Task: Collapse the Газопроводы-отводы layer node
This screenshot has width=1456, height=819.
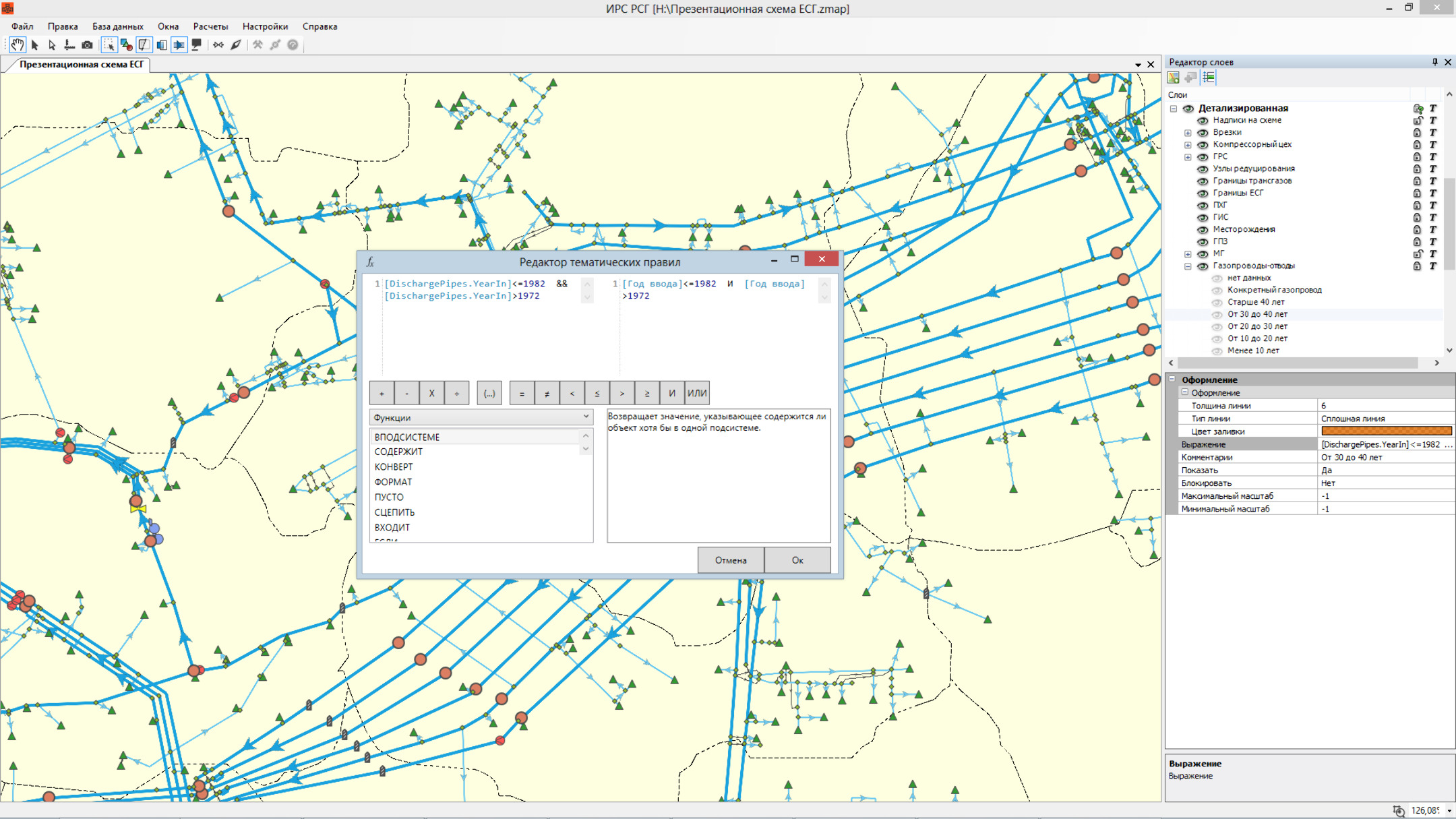Action: point(1188,266)
